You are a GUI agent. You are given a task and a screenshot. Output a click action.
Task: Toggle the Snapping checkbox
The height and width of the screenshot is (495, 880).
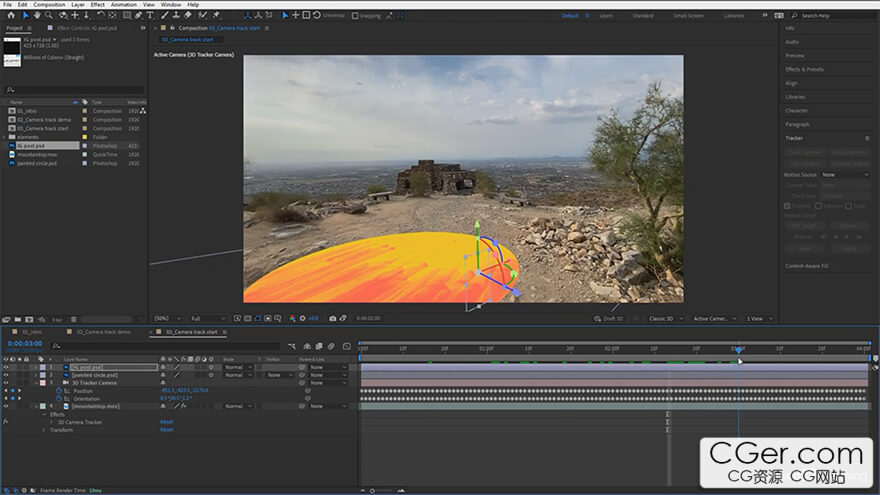(x=355, y=16)
